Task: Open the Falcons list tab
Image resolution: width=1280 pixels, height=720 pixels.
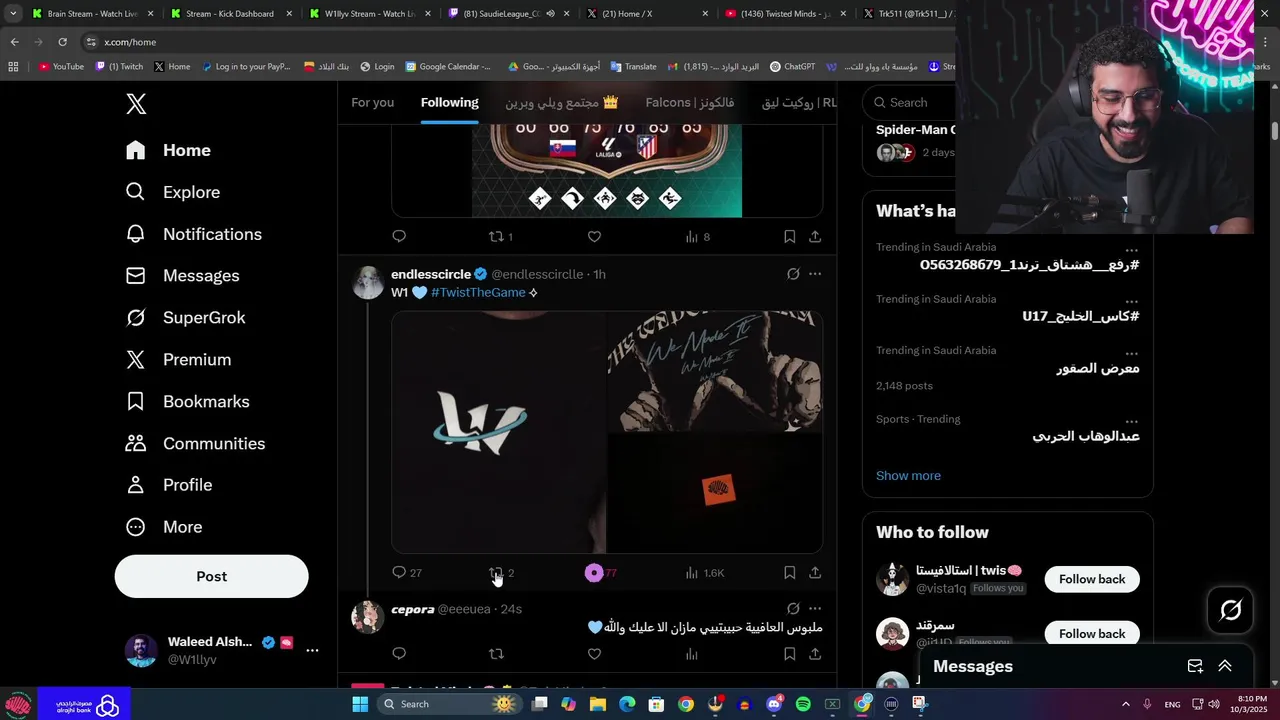Action: pos(690,103)
